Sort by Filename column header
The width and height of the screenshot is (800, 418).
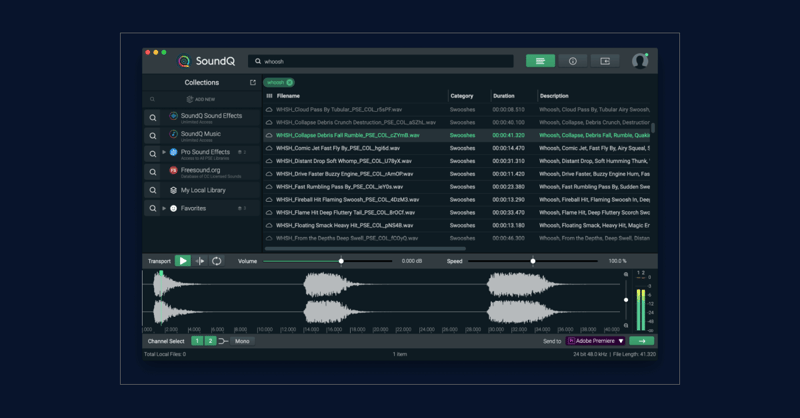point(288,96)
